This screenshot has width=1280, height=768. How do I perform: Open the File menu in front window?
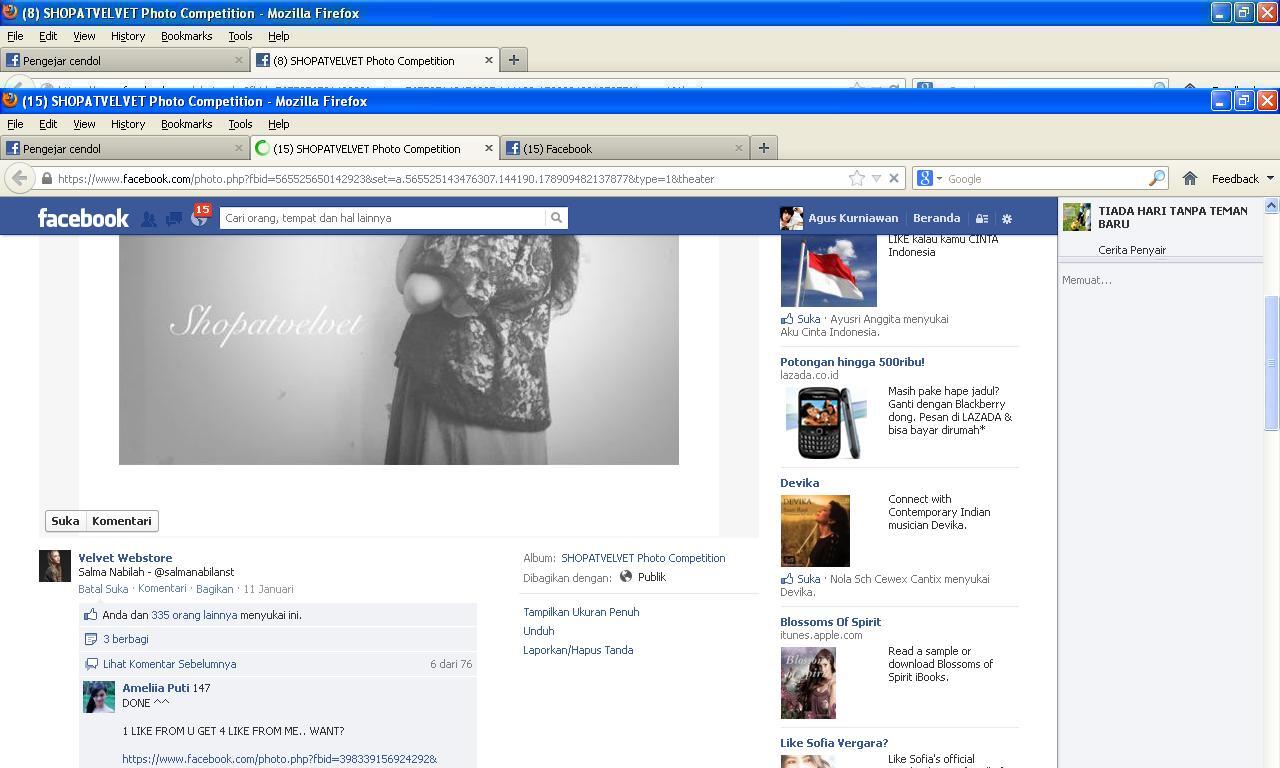[x=15, y=124]
